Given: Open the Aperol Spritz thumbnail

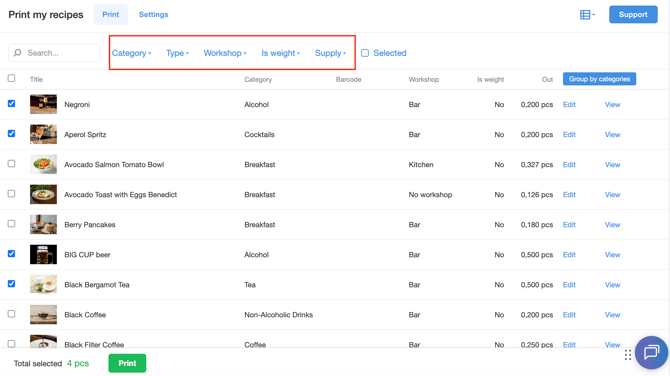Looking at the screenshot, I should [43, 134].
